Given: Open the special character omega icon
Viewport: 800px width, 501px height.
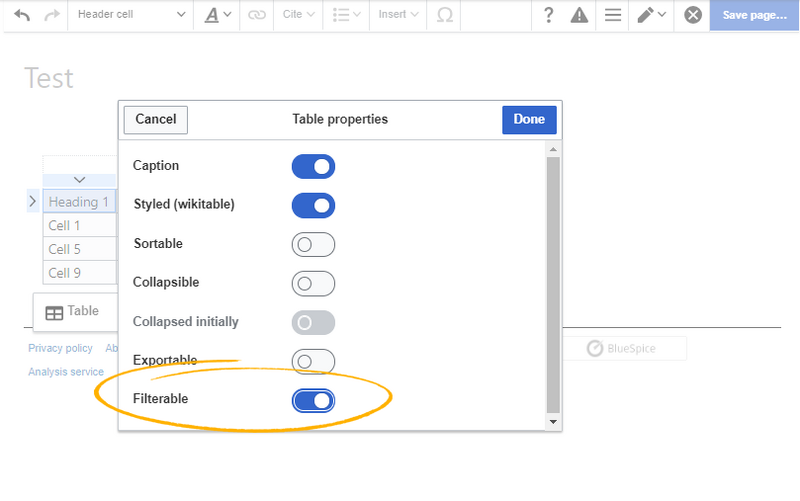Looking at the screenshot, I should (445, 15).
